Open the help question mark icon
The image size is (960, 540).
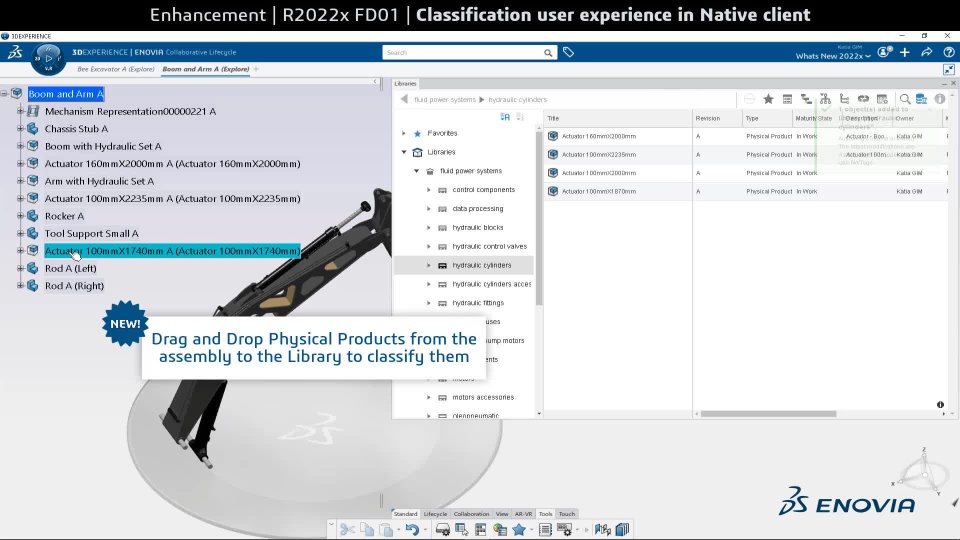tap(948, 52)
